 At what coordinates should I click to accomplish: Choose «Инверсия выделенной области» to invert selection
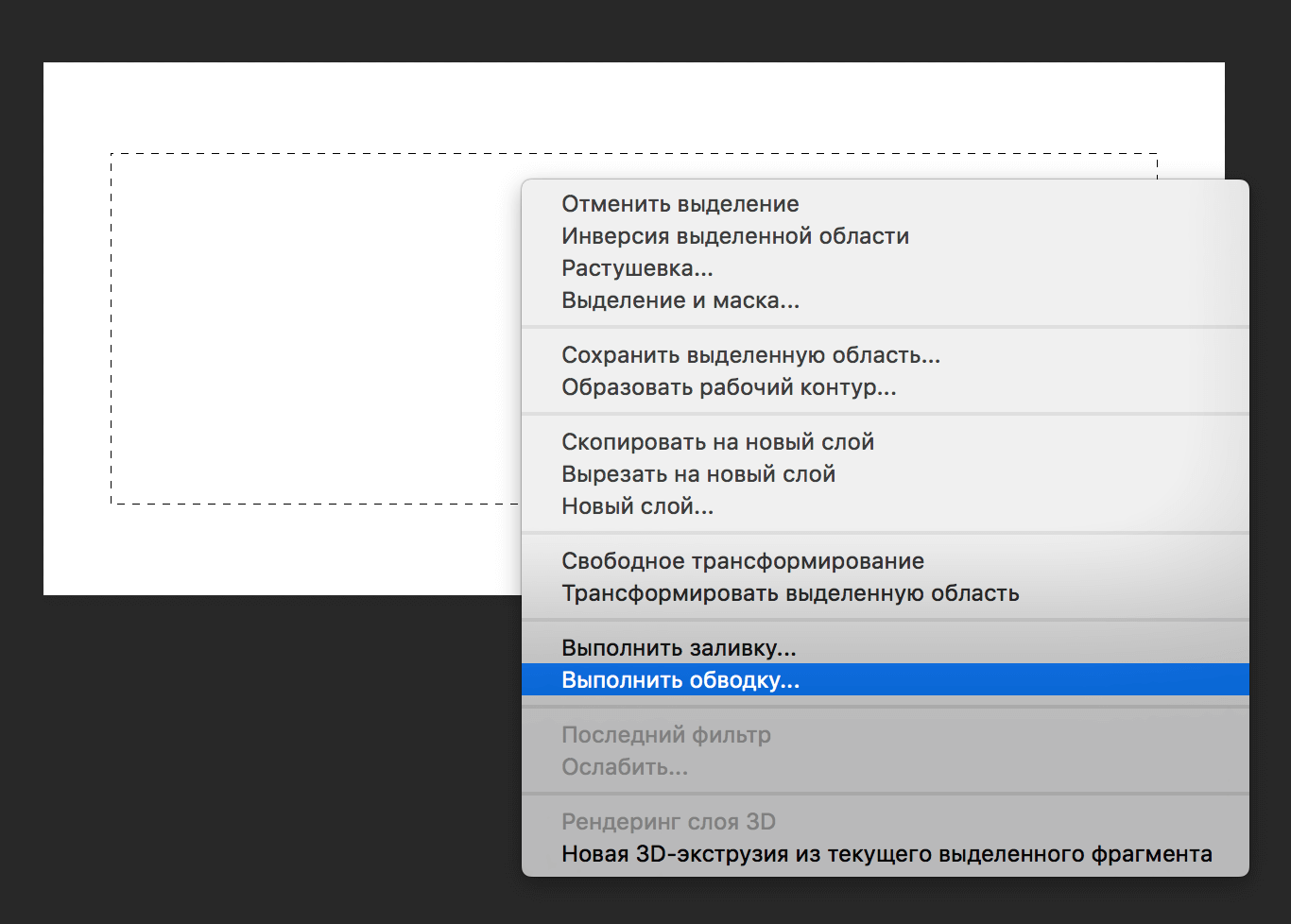[x=735, y=236]
